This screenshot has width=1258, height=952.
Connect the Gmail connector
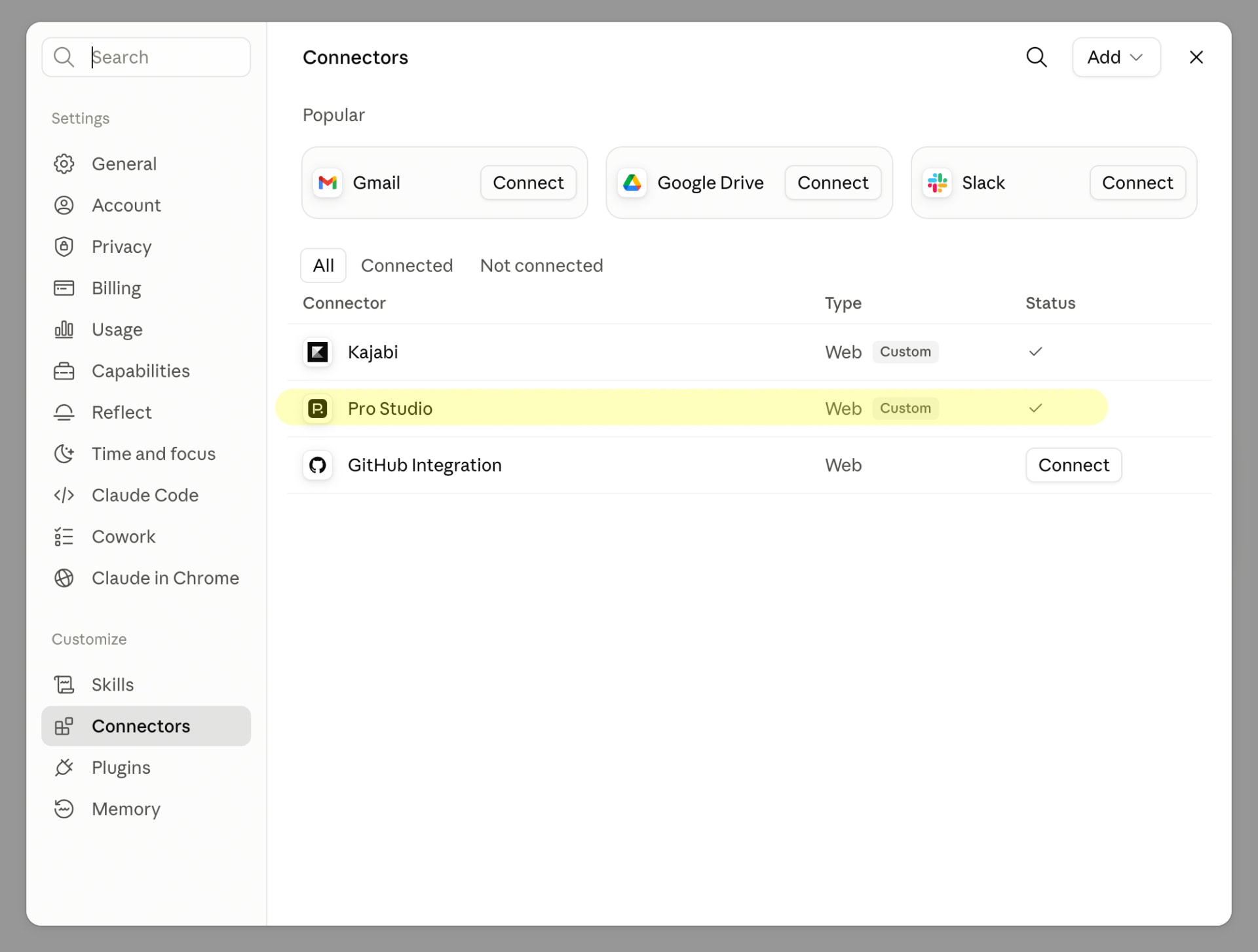tap(528, 183)
